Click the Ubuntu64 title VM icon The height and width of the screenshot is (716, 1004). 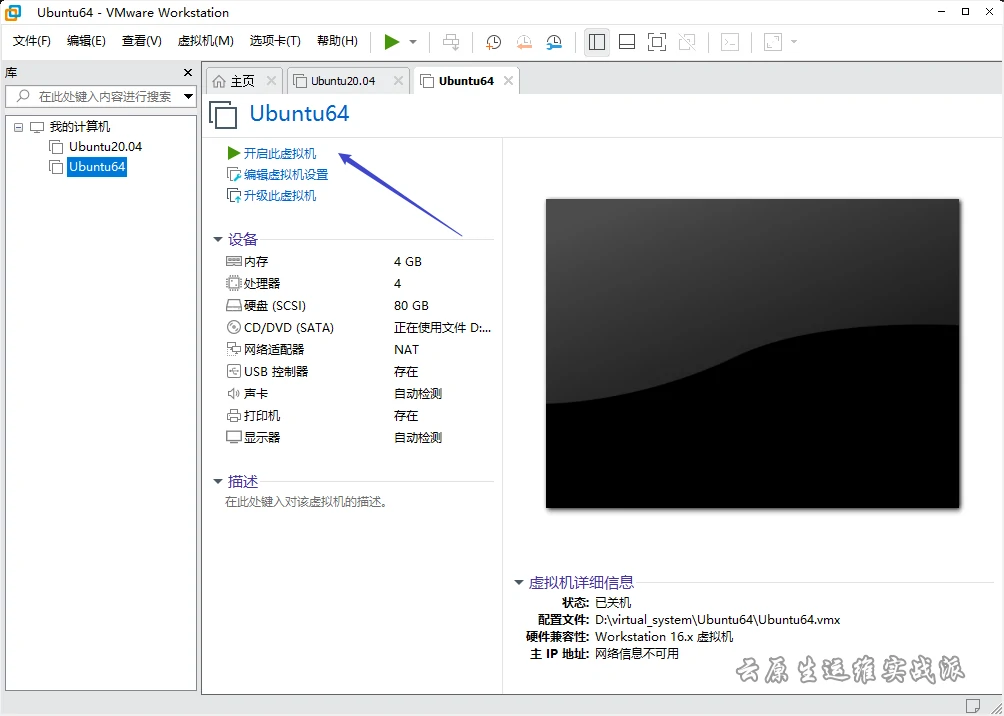pyautogui.click(x=223, y=115)
